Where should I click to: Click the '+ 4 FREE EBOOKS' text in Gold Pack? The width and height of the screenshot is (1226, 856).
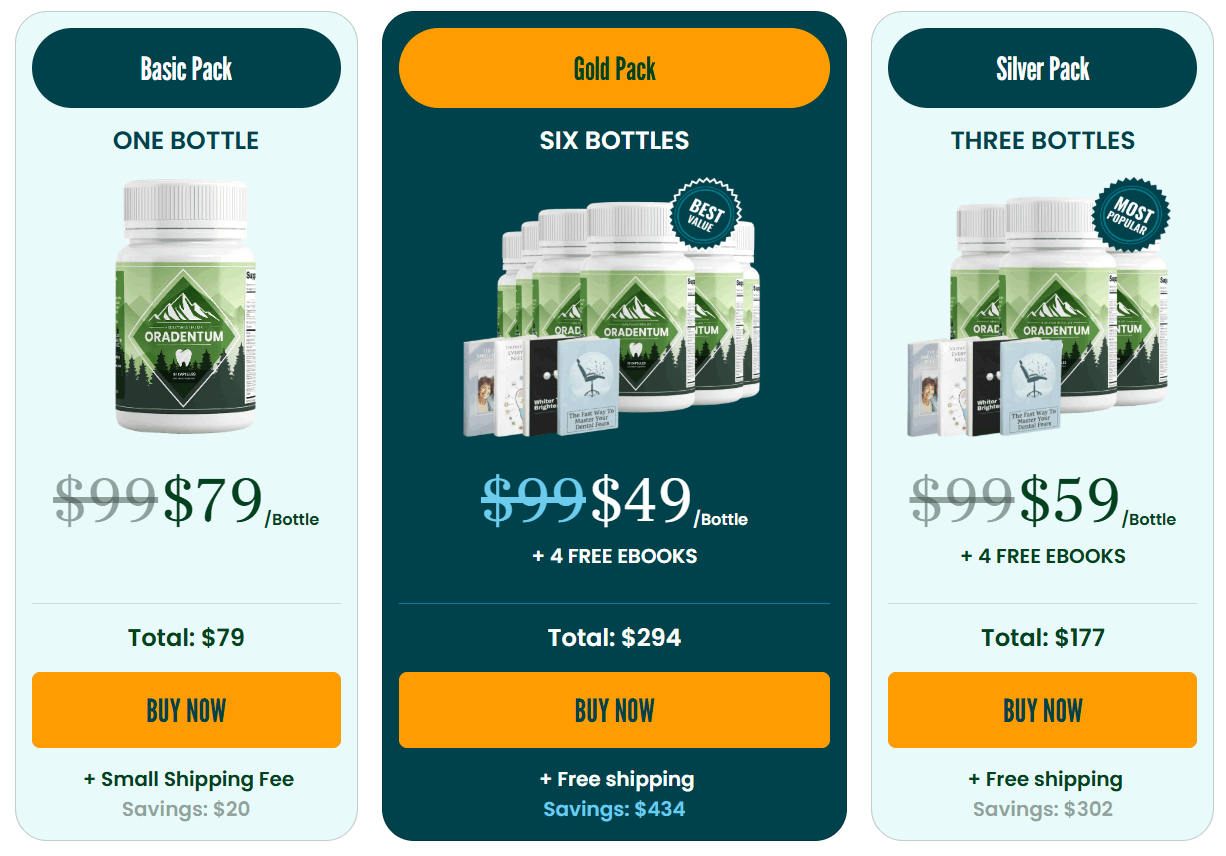point(614,556)
